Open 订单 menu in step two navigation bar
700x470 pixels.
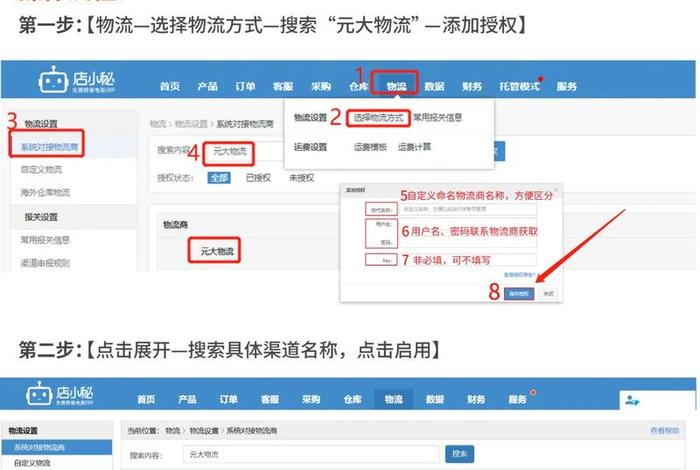229,399
